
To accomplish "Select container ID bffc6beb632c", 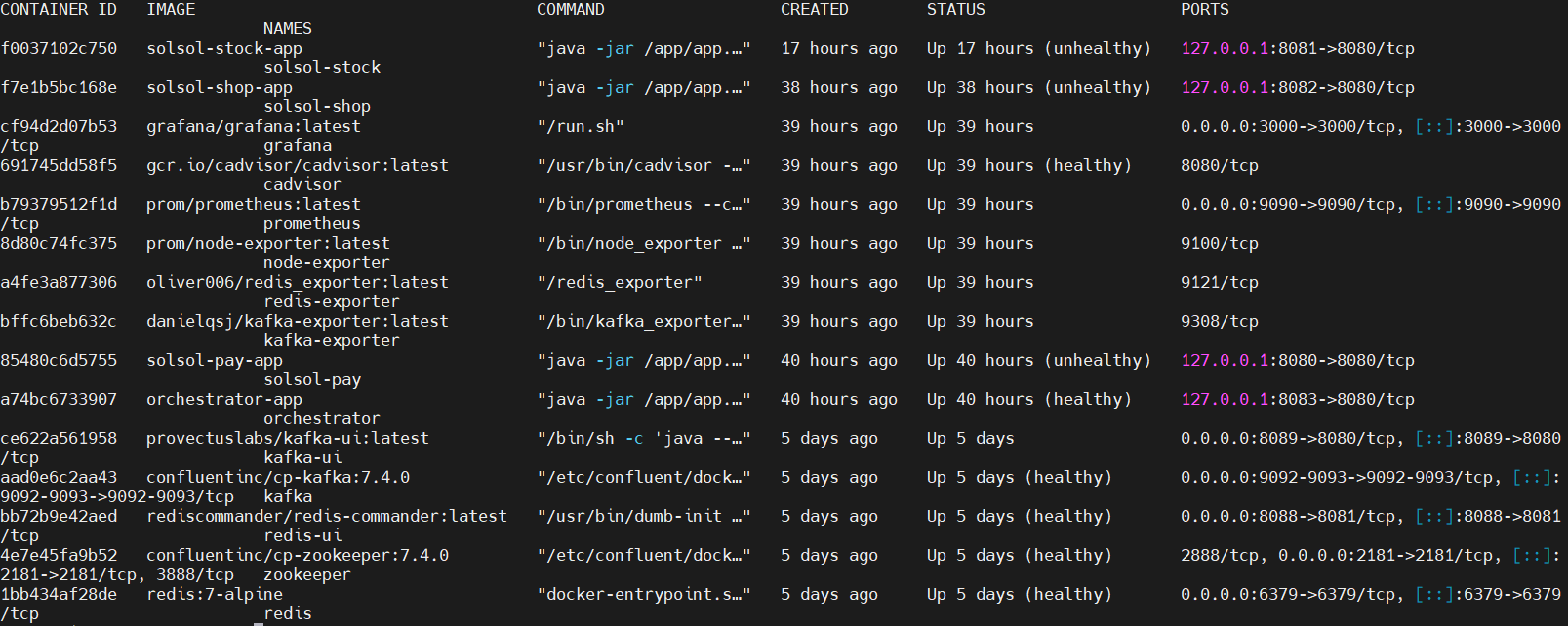I will (x=59, y=322).
